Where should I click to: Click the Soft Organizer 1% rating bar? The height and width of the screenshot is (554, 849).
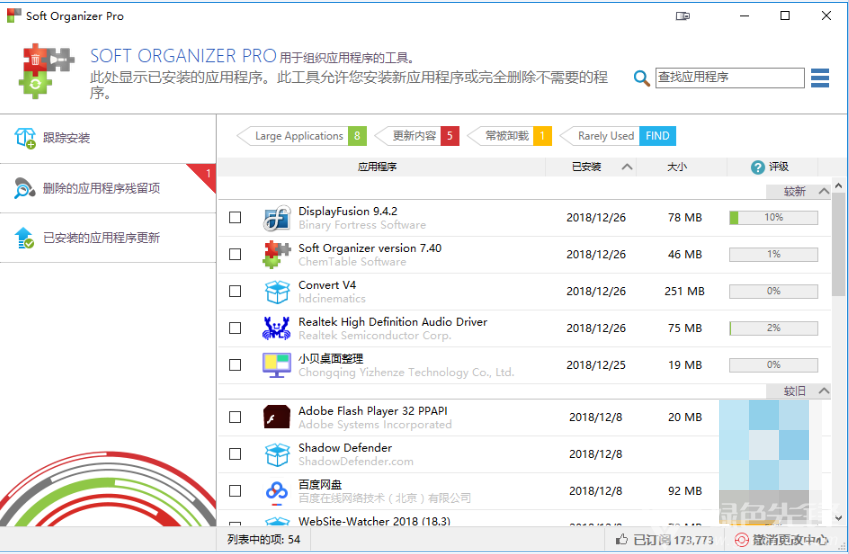pyautogui.click(x=773, y=255)
